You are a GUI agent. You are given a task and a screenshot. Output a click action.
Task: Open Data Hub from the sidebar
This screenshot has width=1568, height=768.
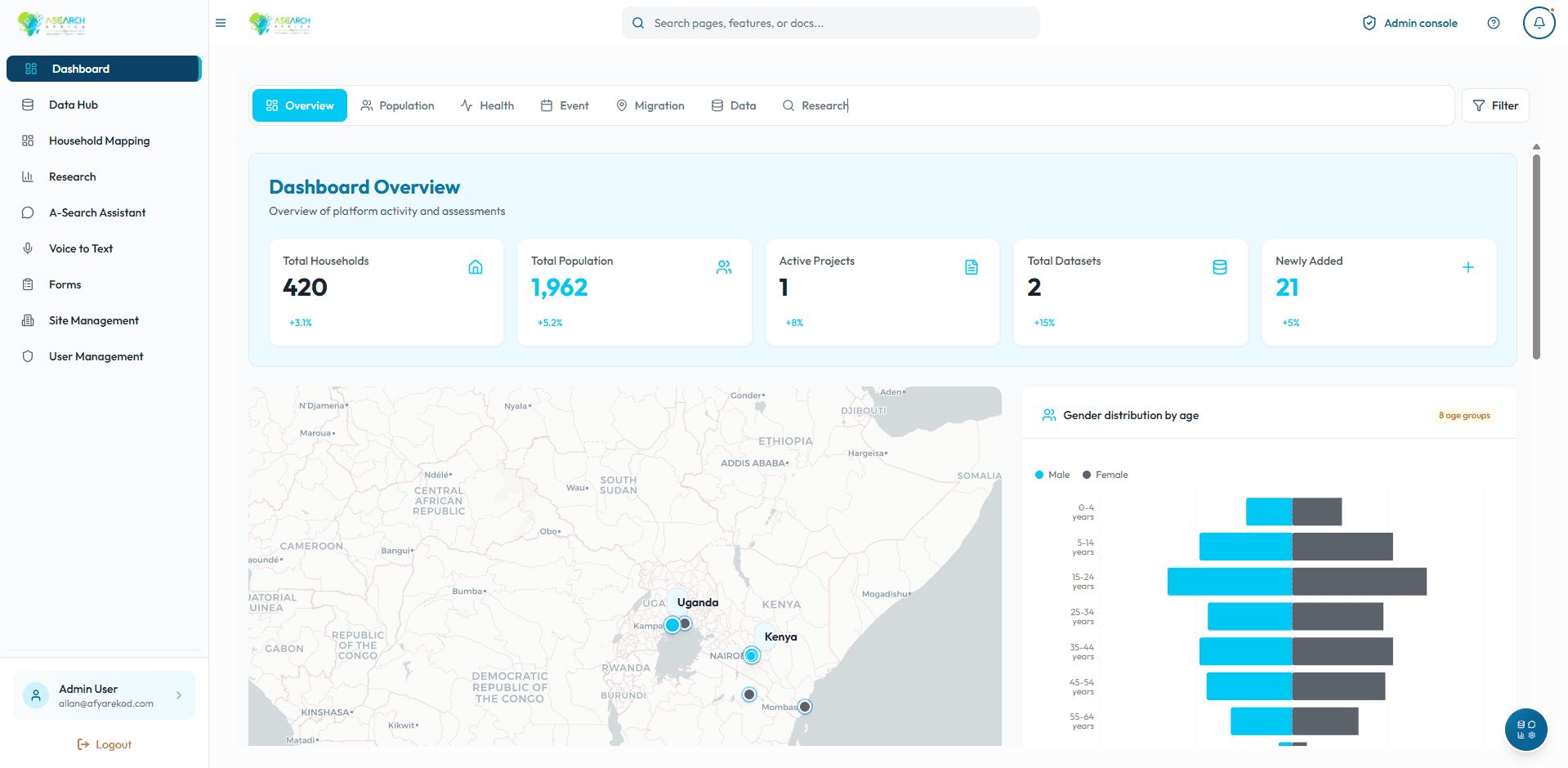point(104,105)
